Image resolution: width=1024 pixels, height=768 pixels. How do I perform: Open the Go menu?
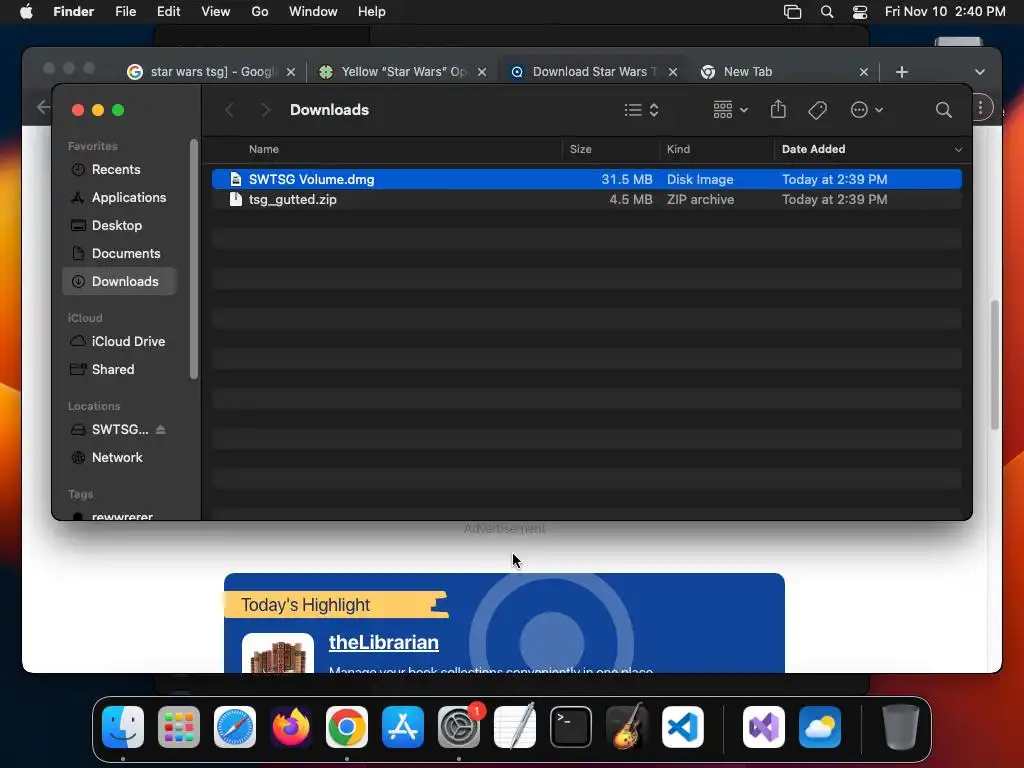point(260,12)
